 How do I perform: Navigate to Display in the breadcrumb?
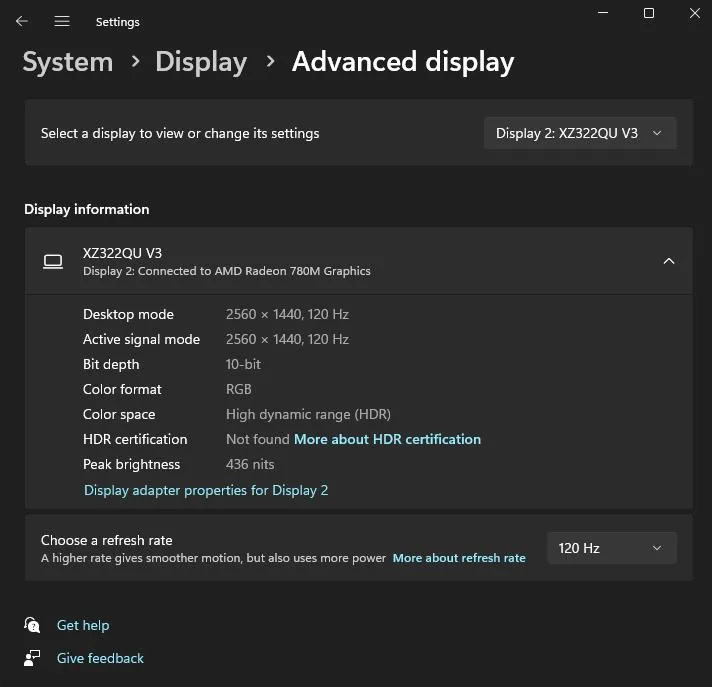pos(201,62)
